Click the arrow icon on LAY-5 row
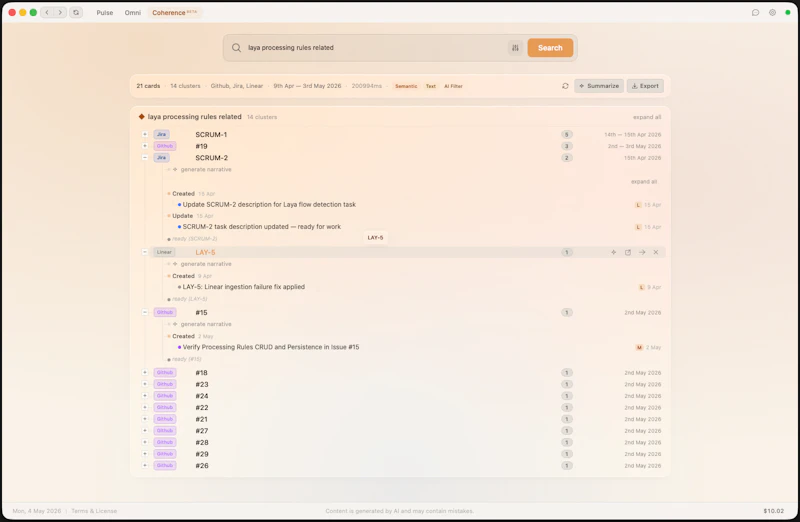800x522 pixels. (x=642, y=252)
